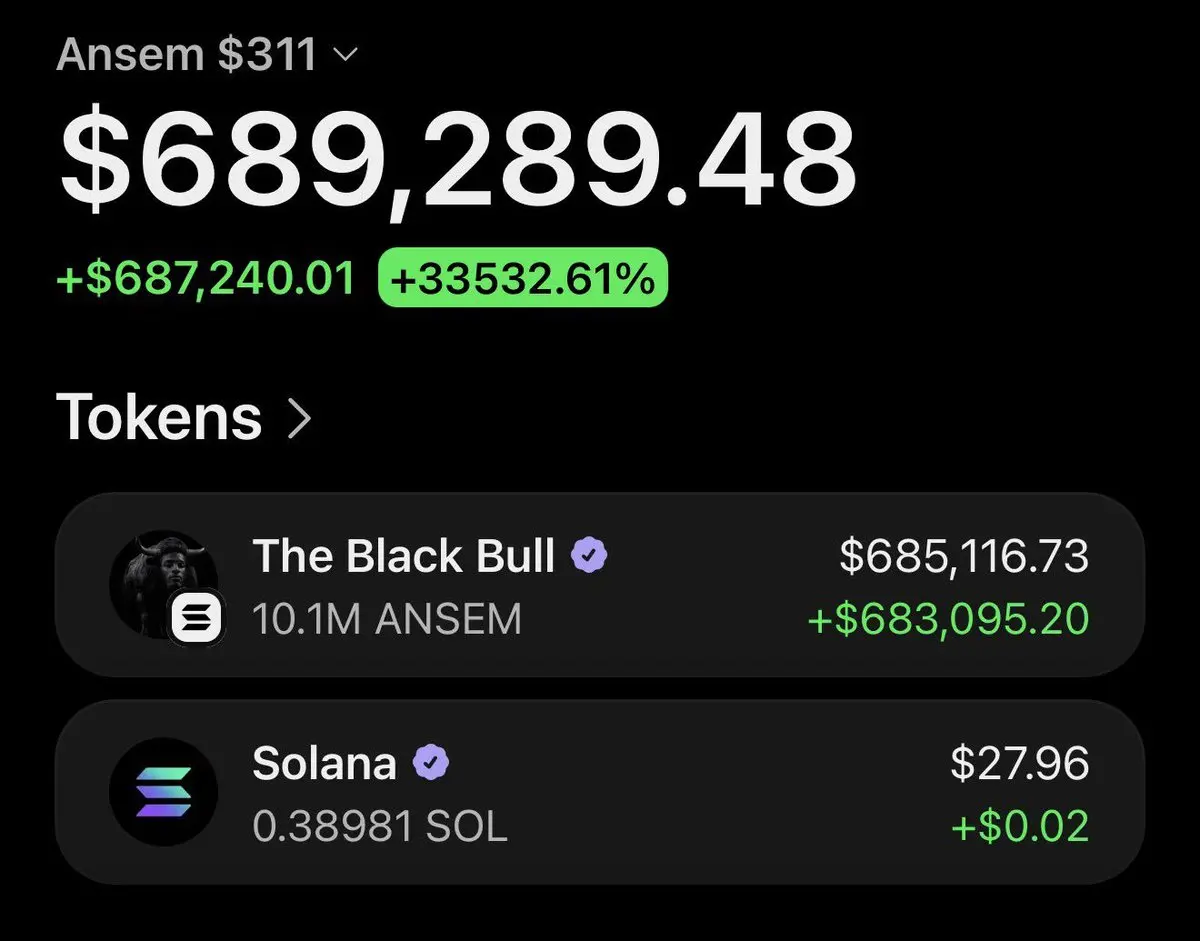Image resolution: width=1200 pixels, height=941 pixels.
Task: Tap the 0.38981 SOL balance label
Action: pyautogui.click(x=380, y=827)
